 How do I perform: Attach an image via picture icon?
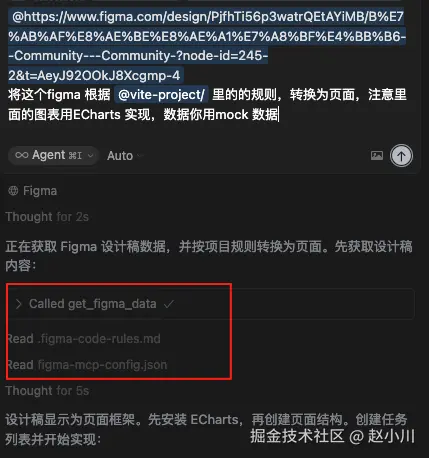click(x=377, y=155)
